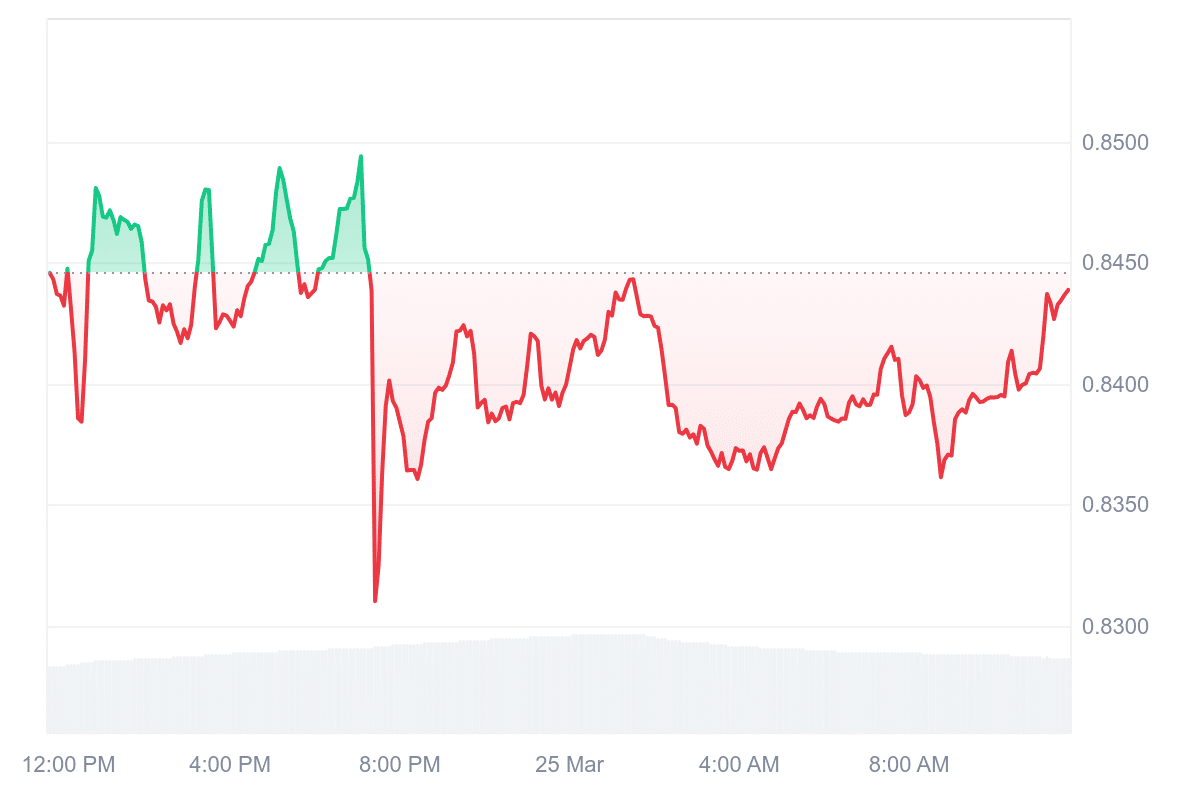
Task: Click the narrow green spike at 4:00 PM
Action: (x=206, y=225)
